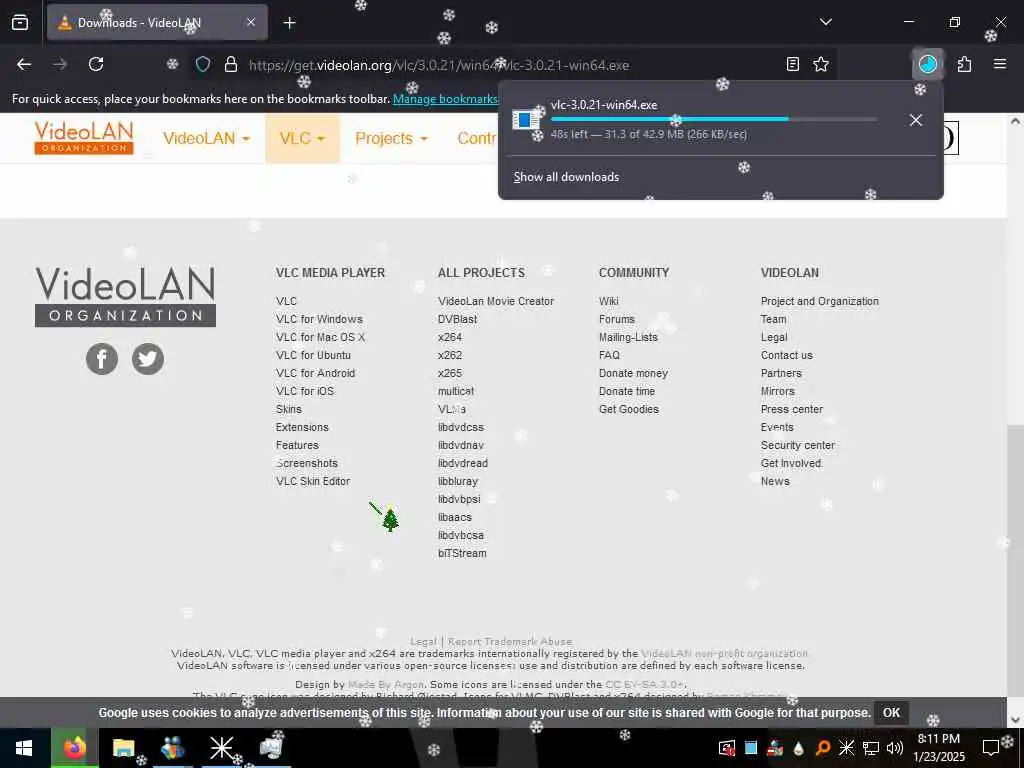
Task: Open the Extensions puzzle icon
Action: click(964, 64)
